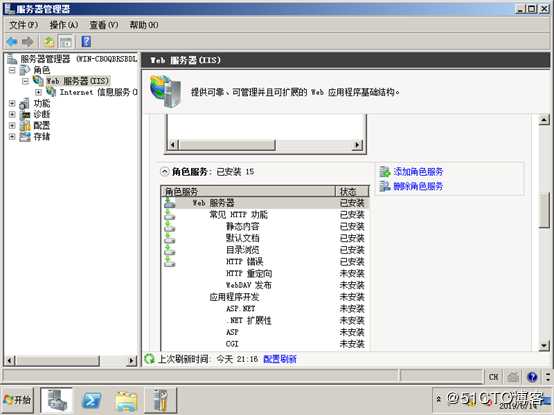Click the main pane scroll up arrow
The width and height of the screenshot is (554, 415).
544,120
